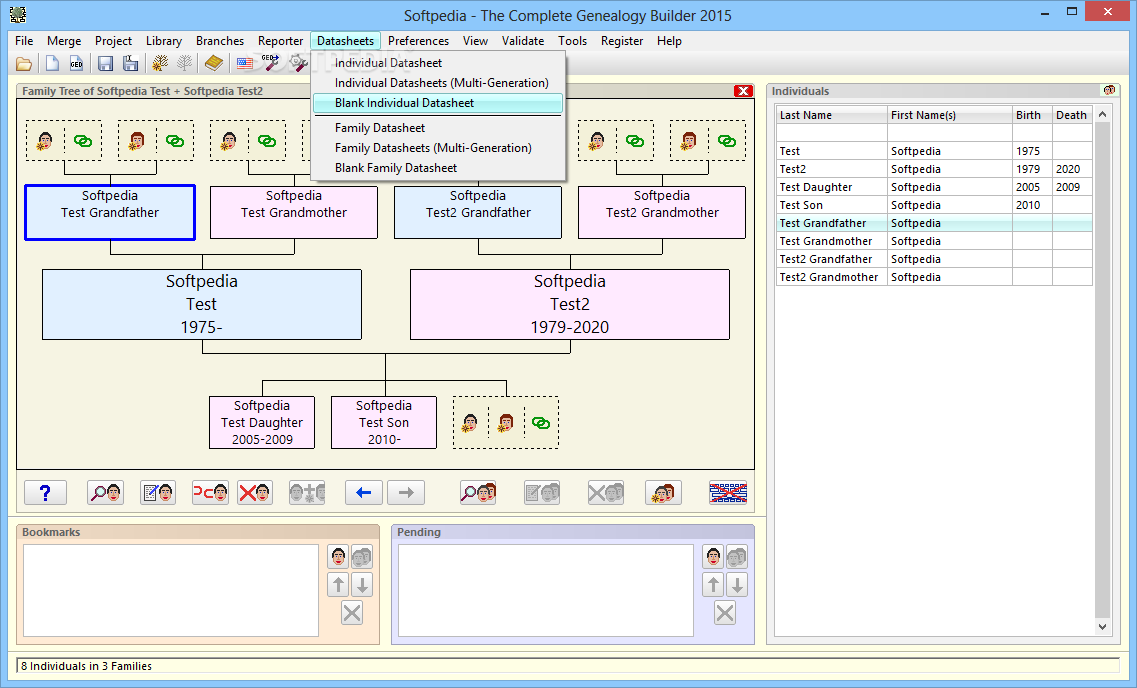Screen dimensions: 1137x688
Task: Click add family couple with star icon
Action: 663,493
